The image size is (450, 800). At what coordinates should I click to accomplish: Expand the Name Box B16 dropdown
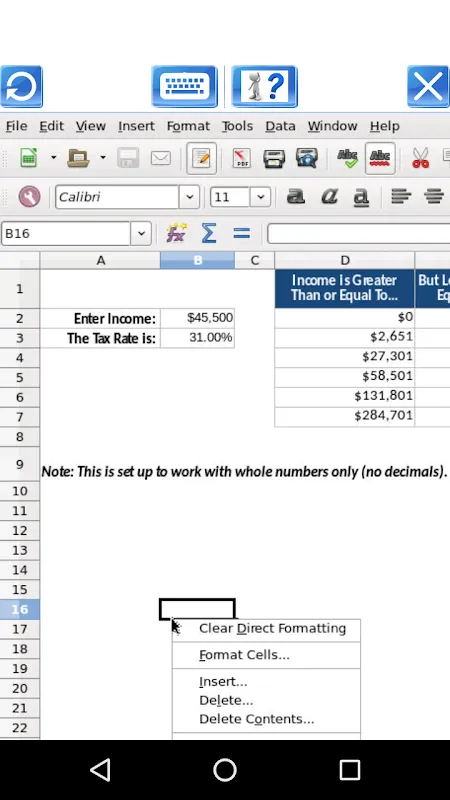141,234
